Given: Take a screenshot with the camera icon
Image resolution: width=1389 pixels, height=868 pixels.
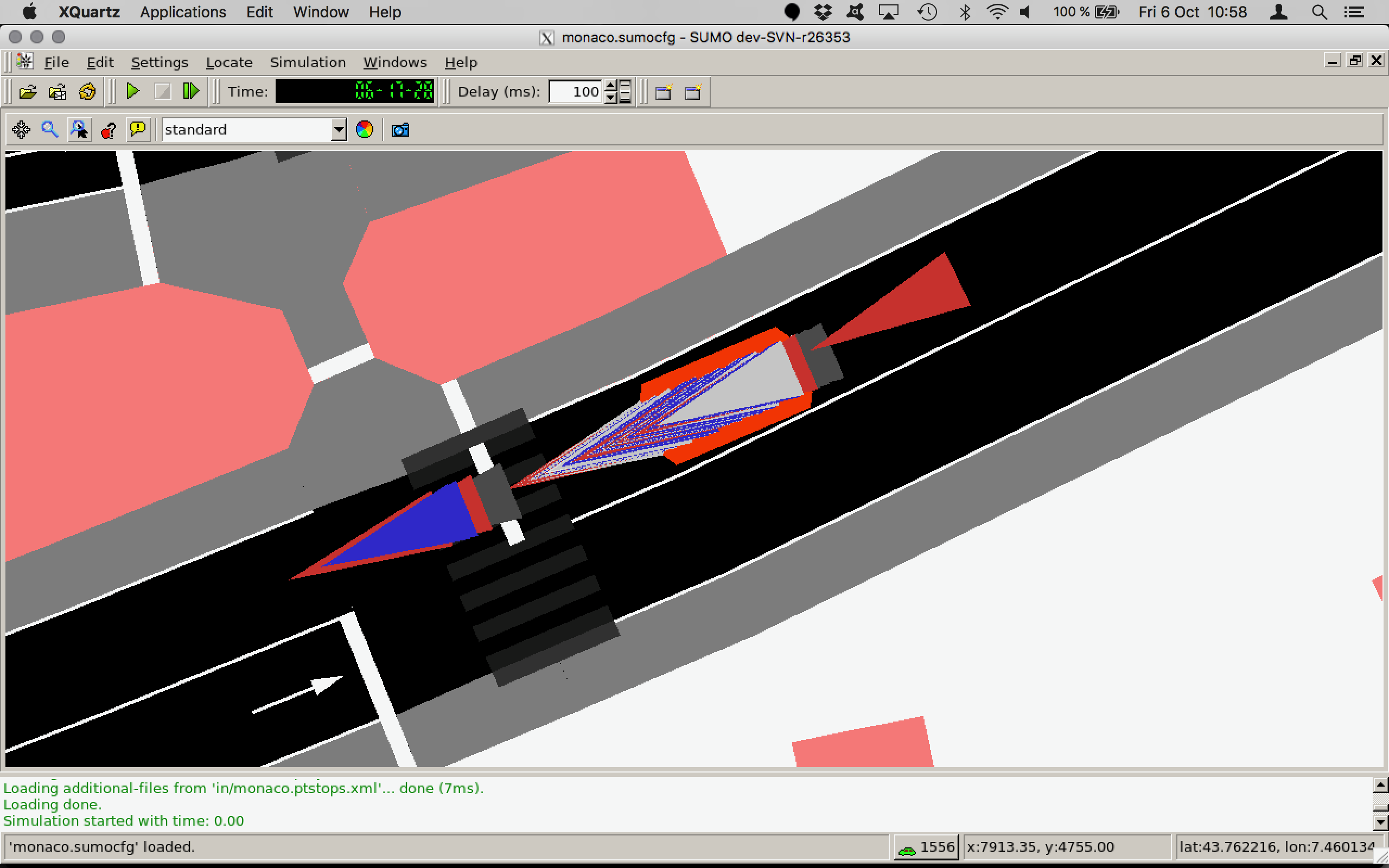Looking at the screenshot, I should [x=400, y=130].
